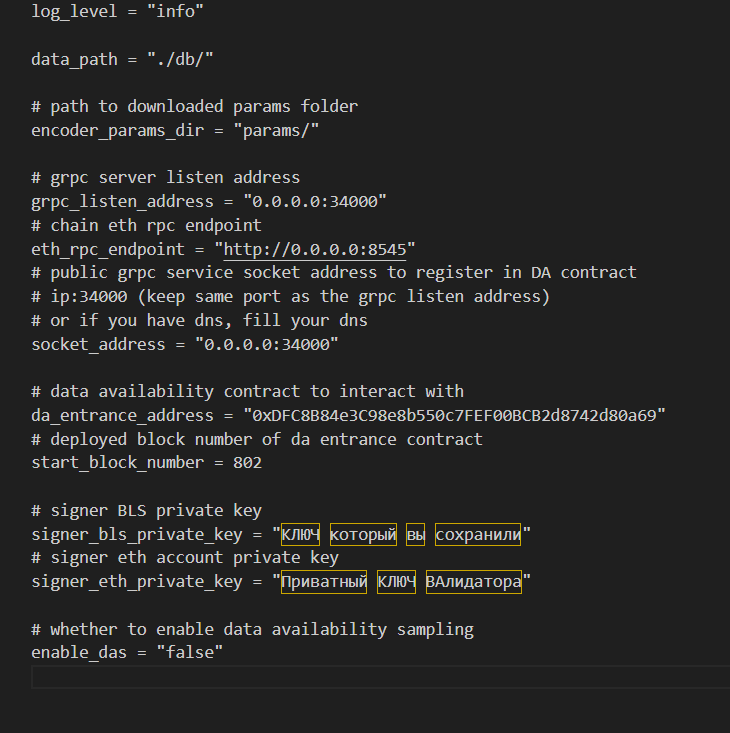The image size is (730, 733).
Task: Click the highlighted word Приватный
Action: [324, 582]
